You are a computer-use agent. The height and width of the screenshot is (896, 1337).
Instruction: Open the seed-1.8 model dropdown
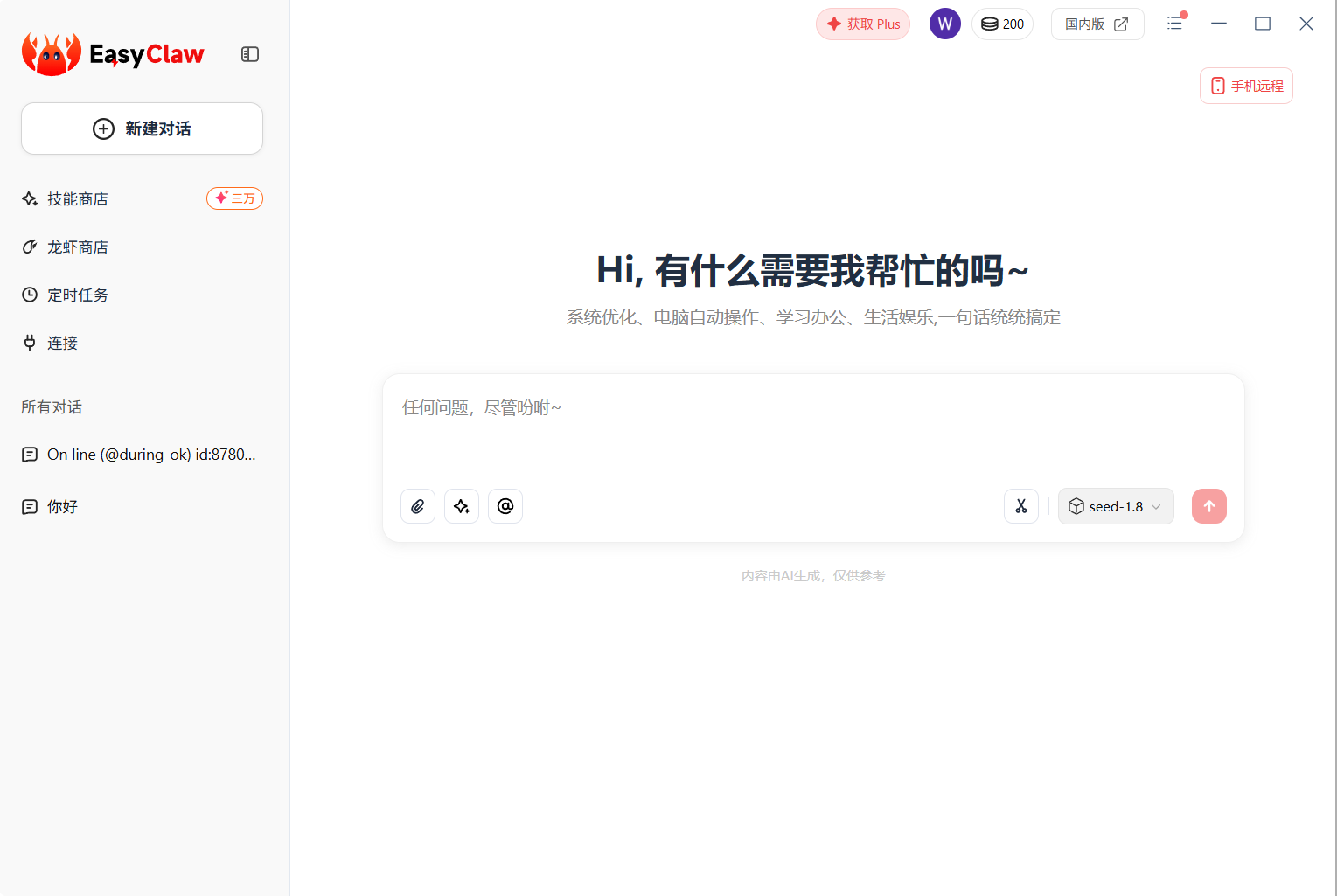[1116, 506]
